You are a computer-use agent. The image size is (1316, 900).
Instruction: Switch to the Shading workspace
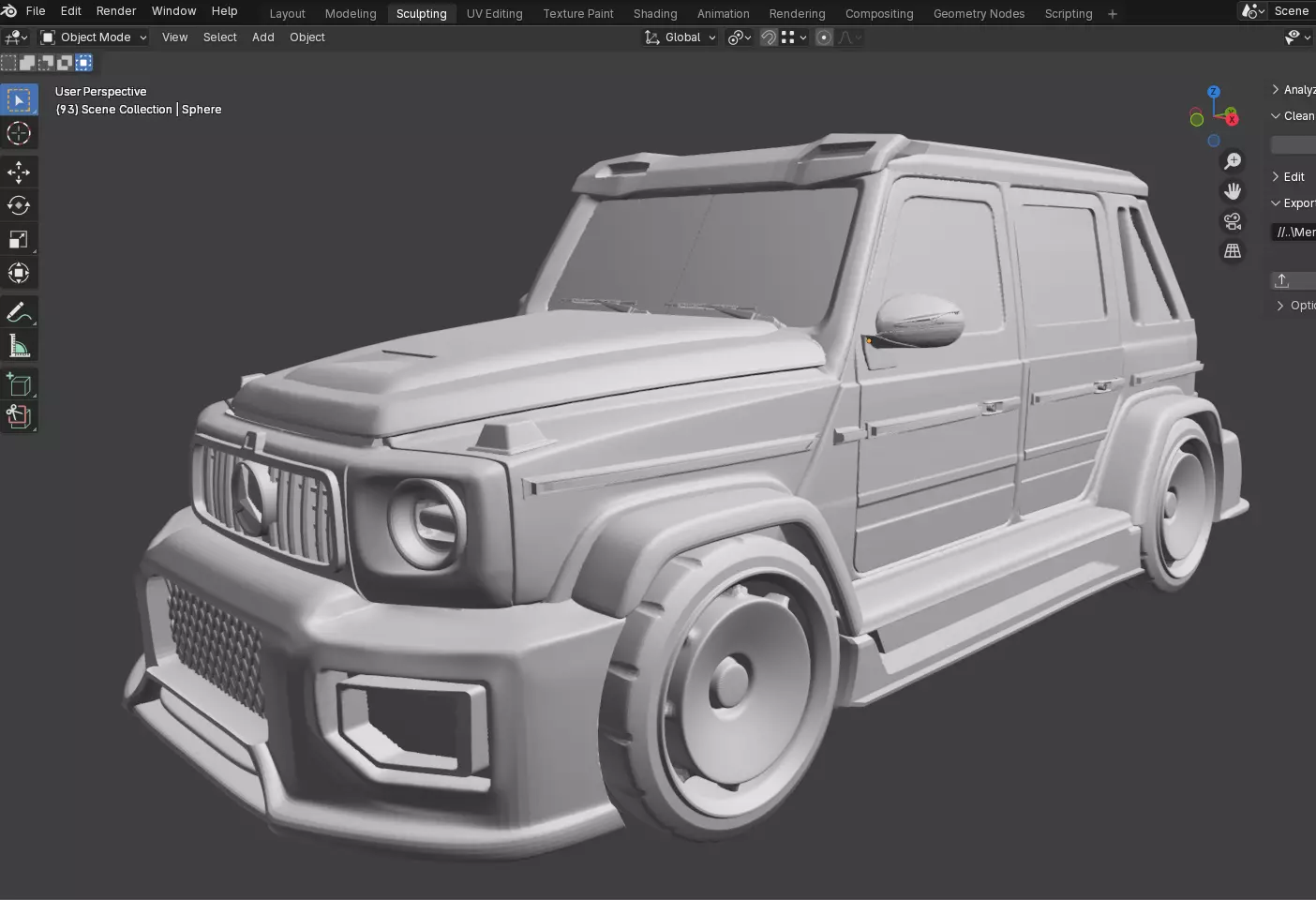(655, 13)
